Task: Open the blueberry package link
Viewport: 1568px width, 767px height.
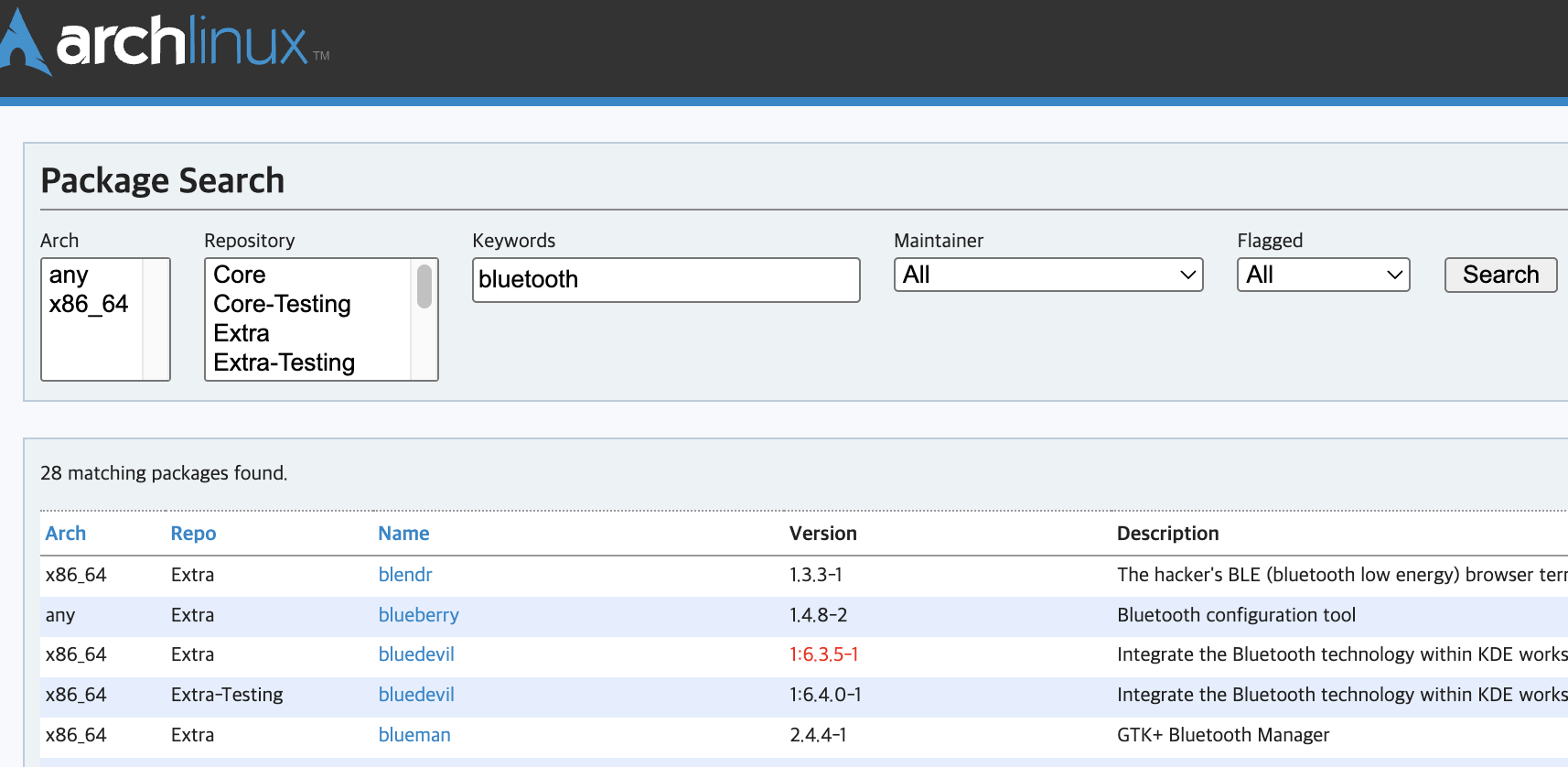Action: coord(419,615)
